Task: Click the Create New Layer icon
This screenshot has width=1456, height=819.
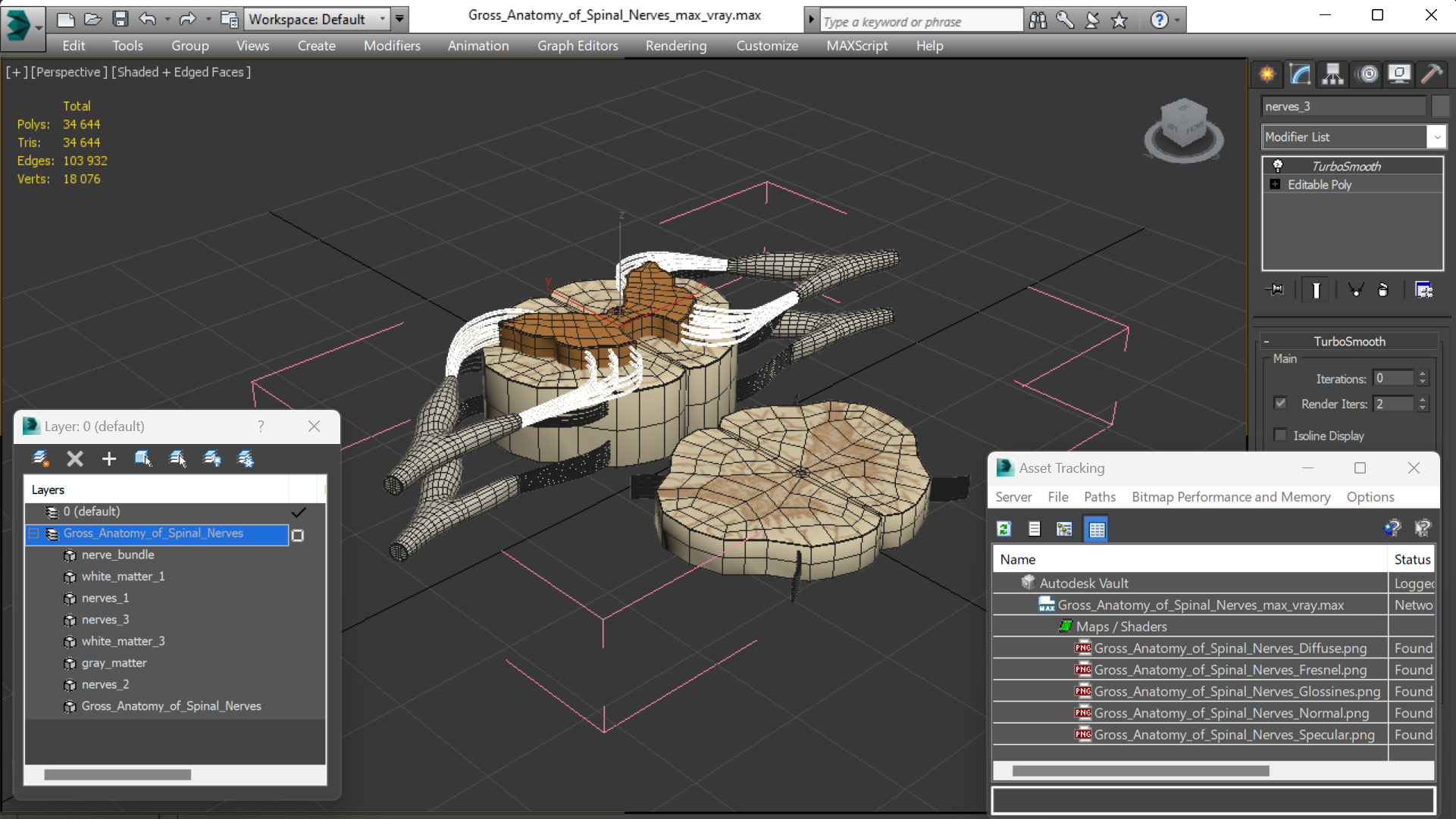Action: coord(41,458)
